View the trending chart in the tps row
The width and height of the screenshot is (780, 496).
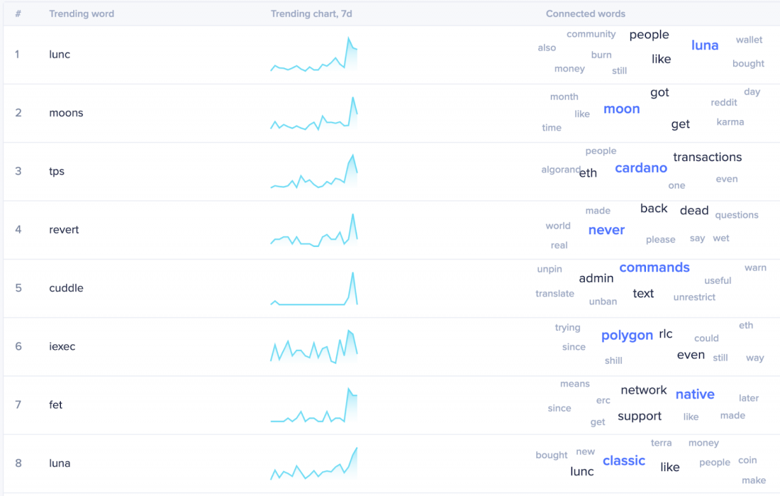tap(314, 172)
